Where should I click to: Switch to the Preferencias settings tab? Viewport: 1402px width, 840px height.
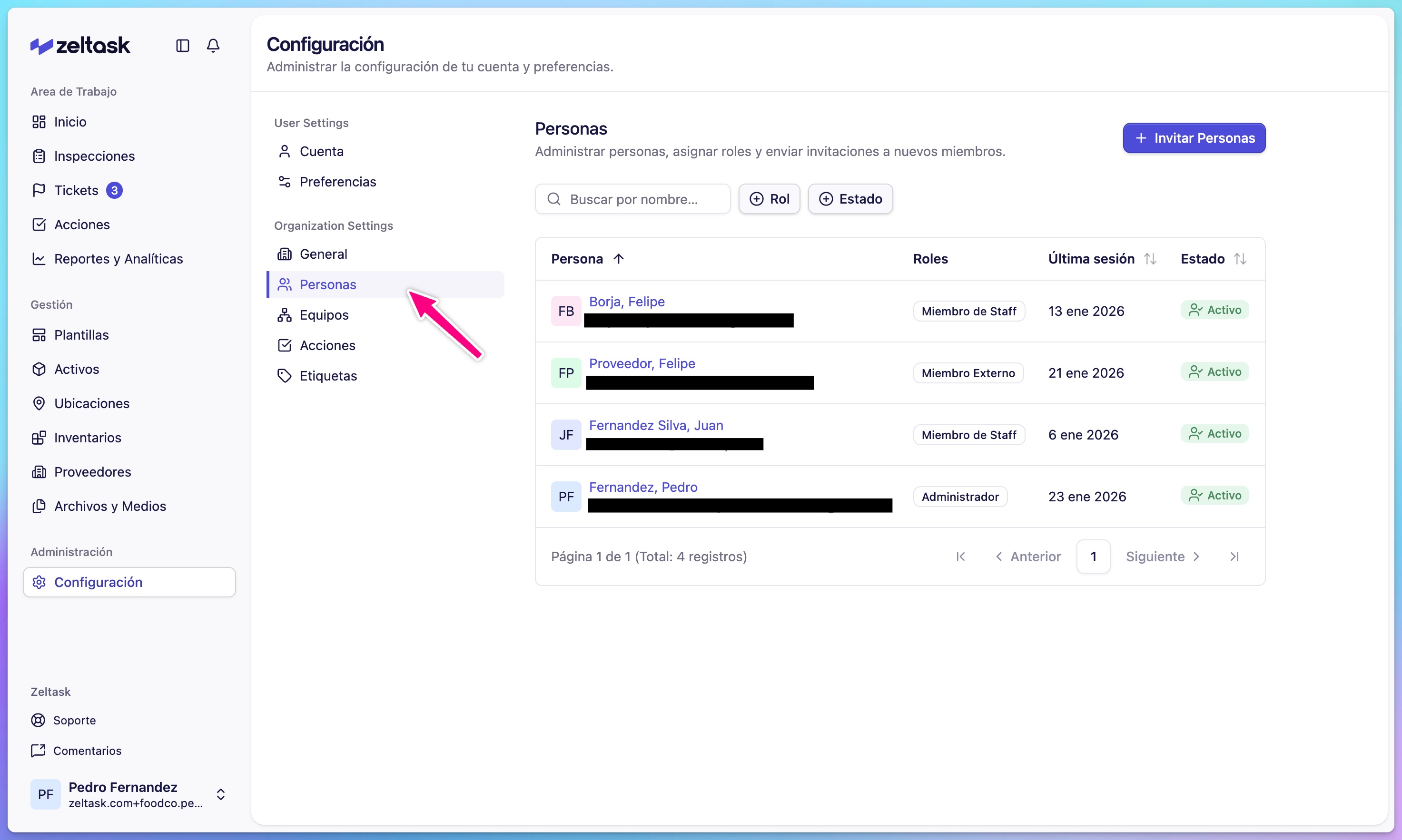(x=337, y=182)
